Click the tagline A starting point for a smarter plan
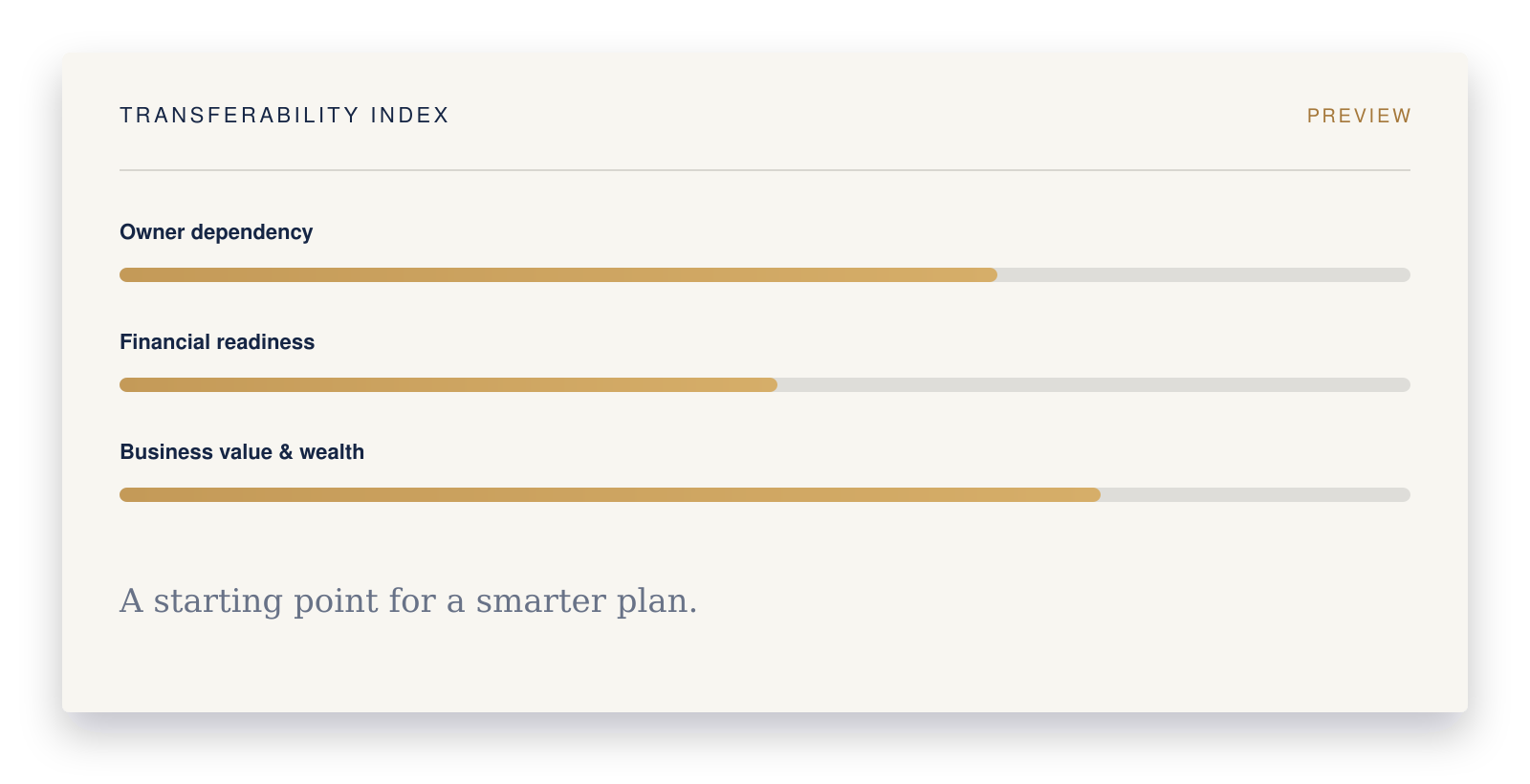 [408, 601]
